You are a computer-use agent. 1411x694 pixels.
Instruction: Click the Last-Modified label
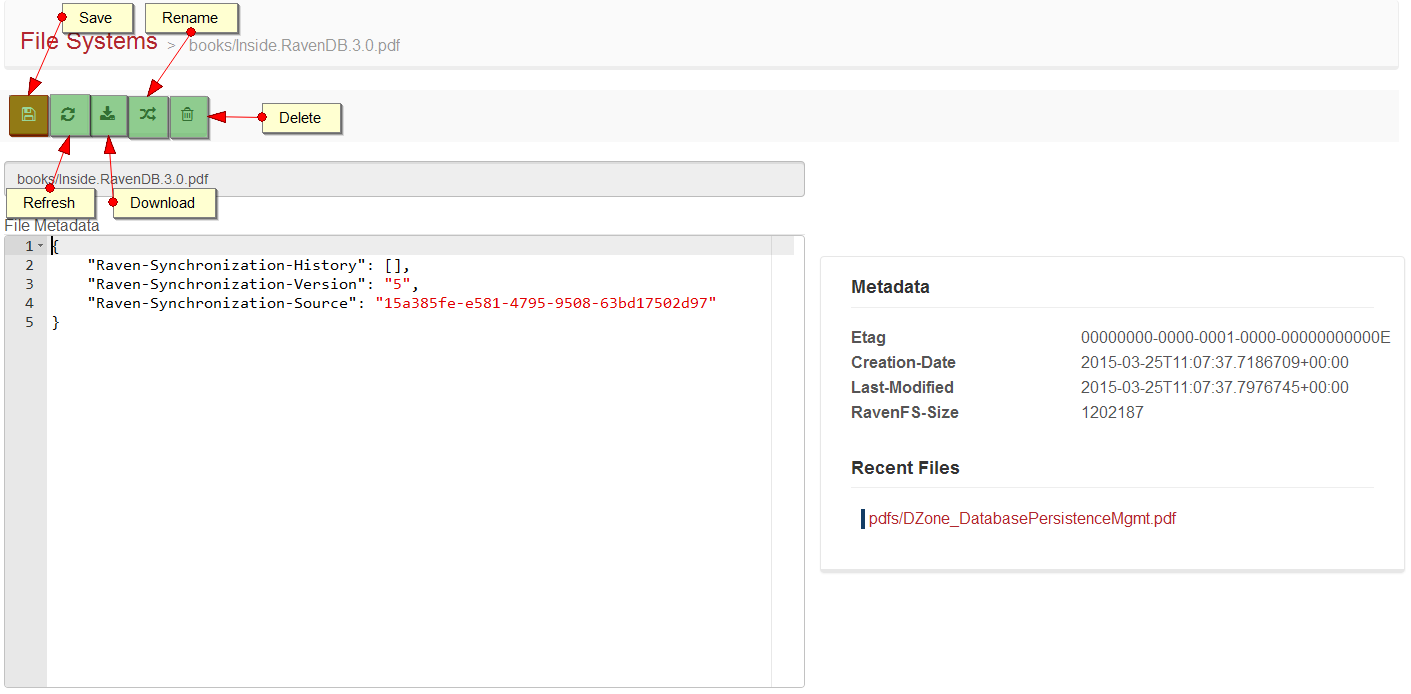(x=902, y=388)
